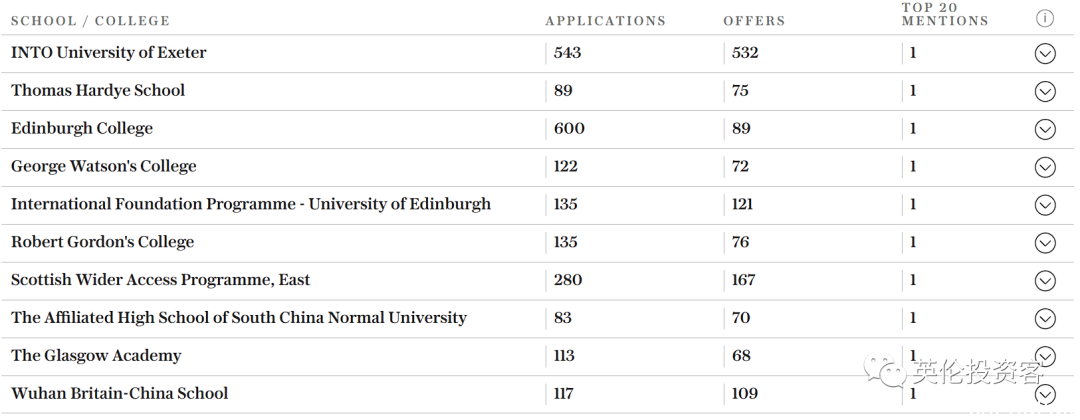Click the WeChat watermark logo icon
This screenshot has width=1080, height=420.
886,370
